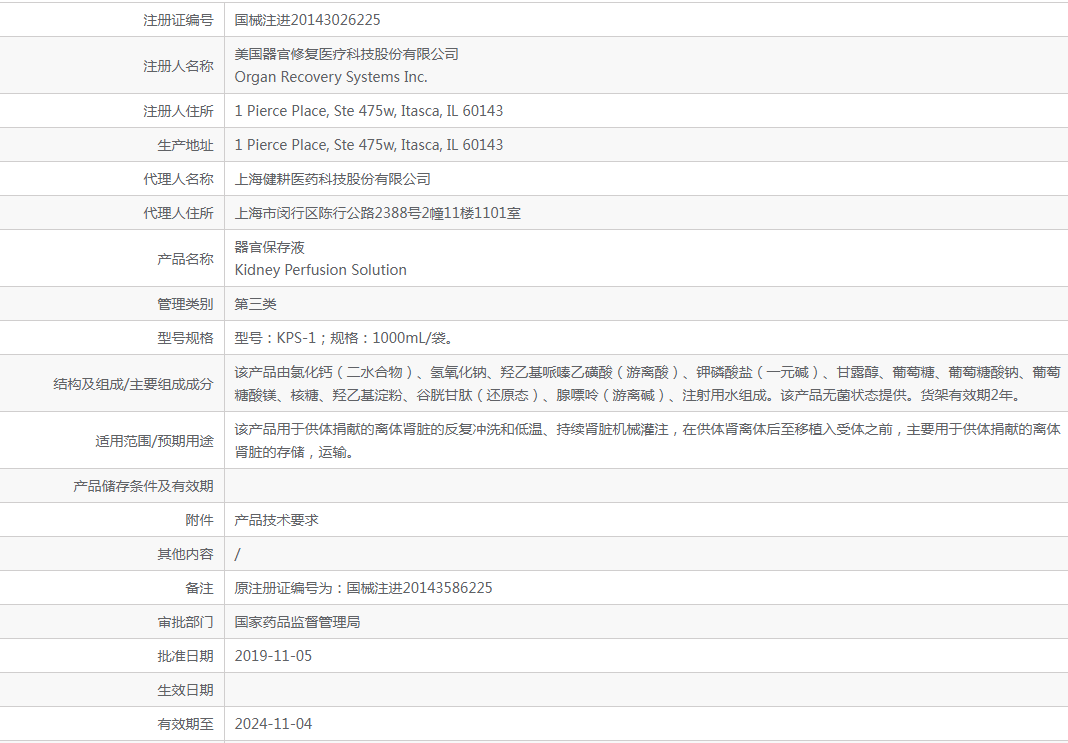Select approval date 2019-11-05
Viewport: 1068px width, 743px height.
(x=273, y=657)
